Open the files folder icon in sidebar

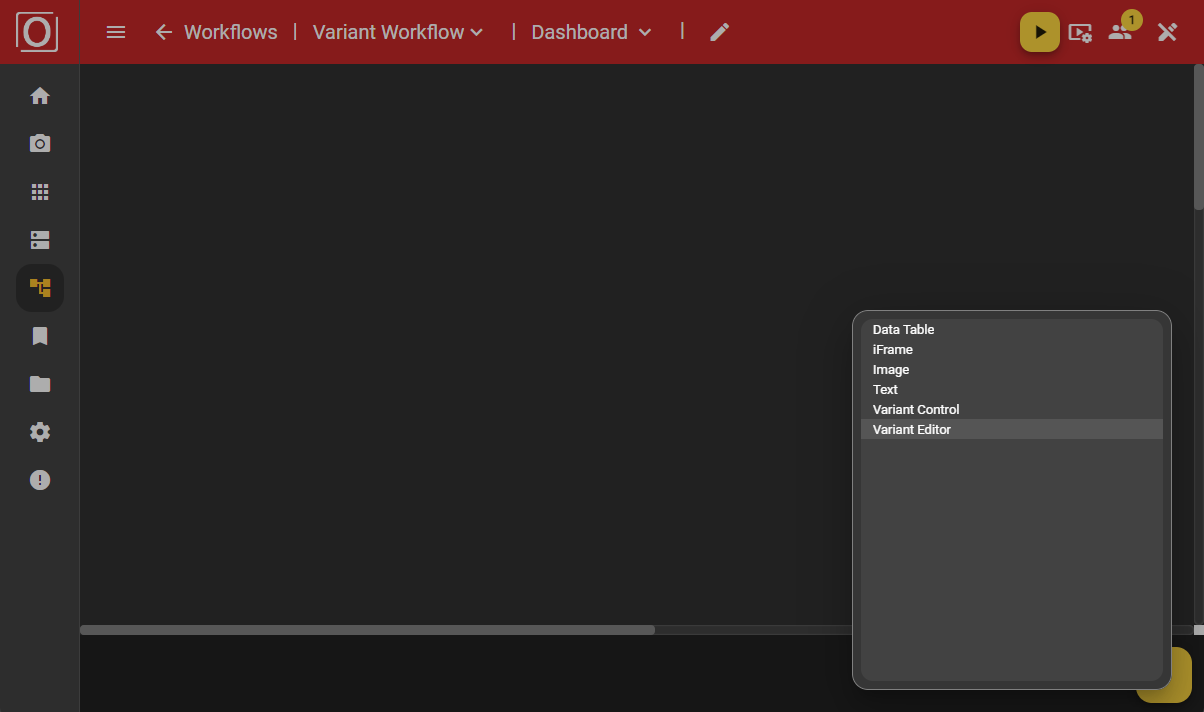click(39, 383)
